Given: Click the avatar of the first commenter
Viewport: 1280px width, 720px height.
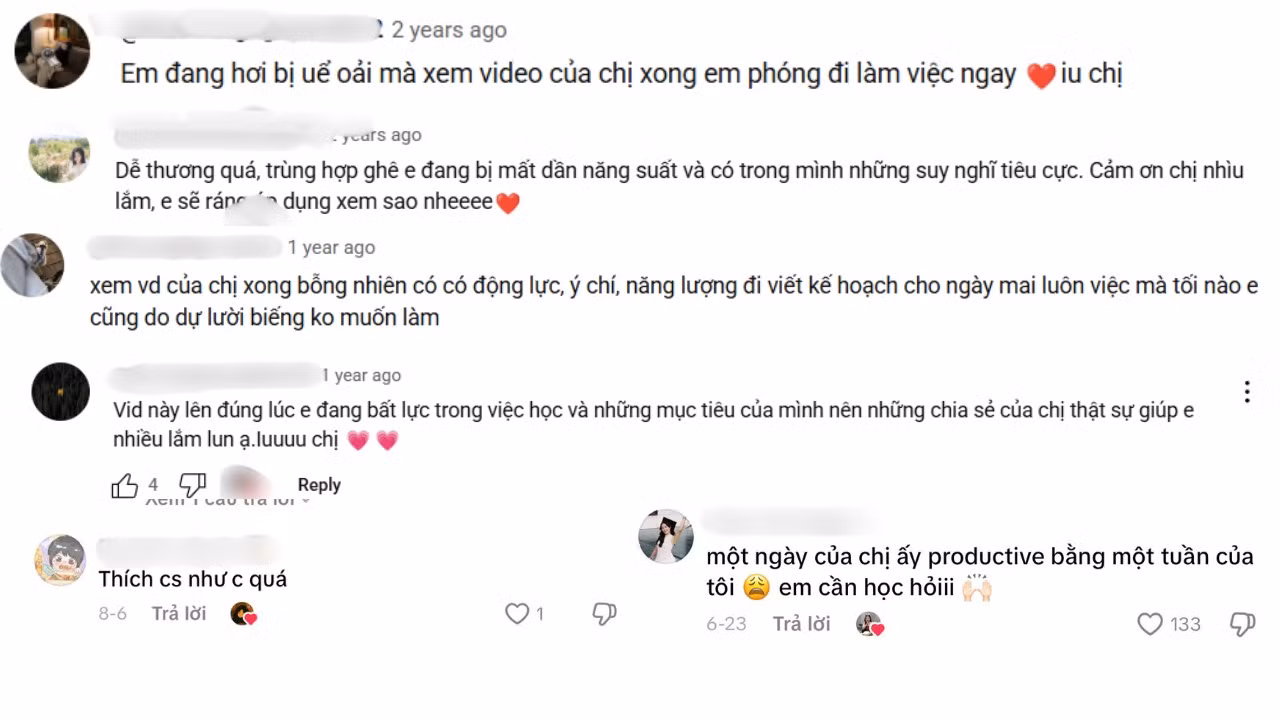Looking at the screenshot, I should point(52,50).
